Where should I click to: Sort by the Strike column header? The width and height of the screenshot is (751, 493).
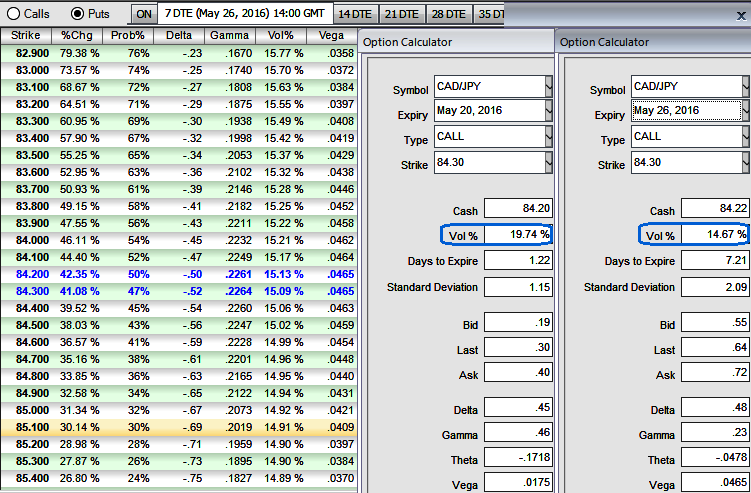[26, 35]
